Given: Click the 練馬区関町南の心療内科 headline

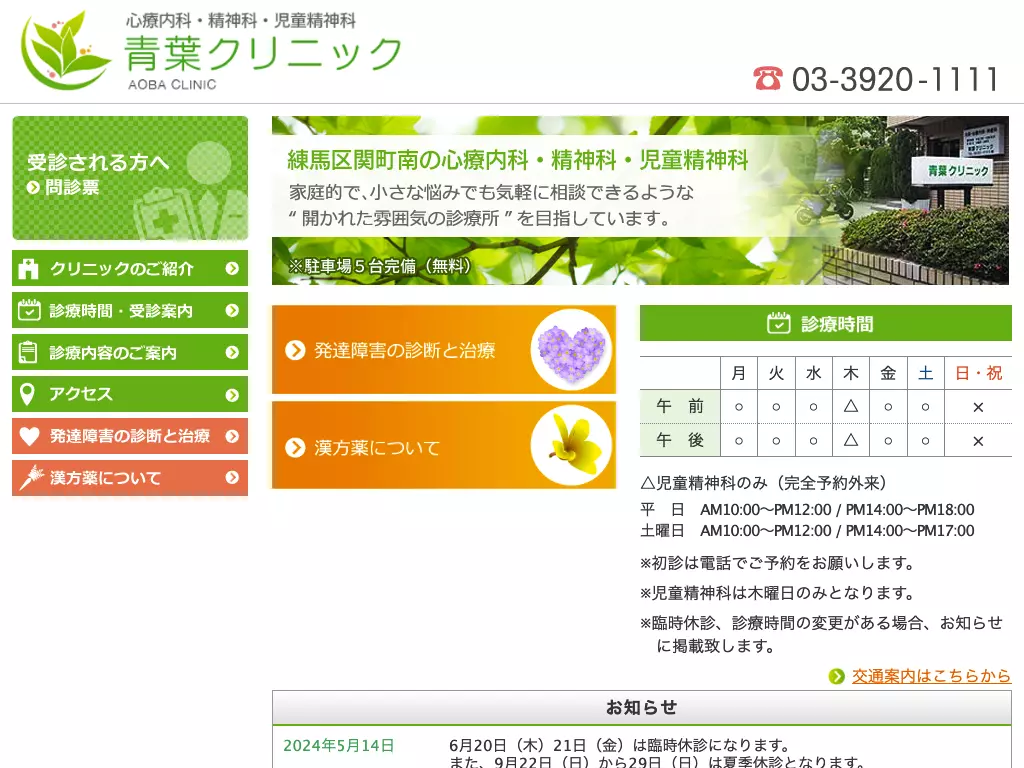Looking at the screenshot, I should (x=518, y=160).
